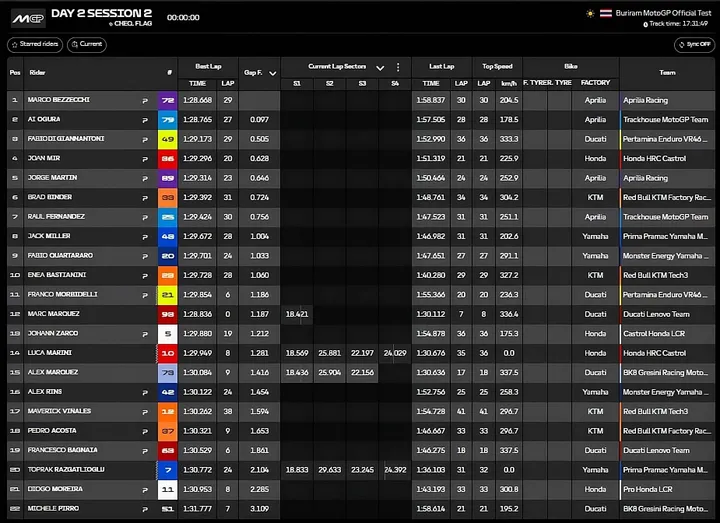Screen dimensions: 720x523
Task: Select rider Marc Marquez
Action: [x=53, y=314]
